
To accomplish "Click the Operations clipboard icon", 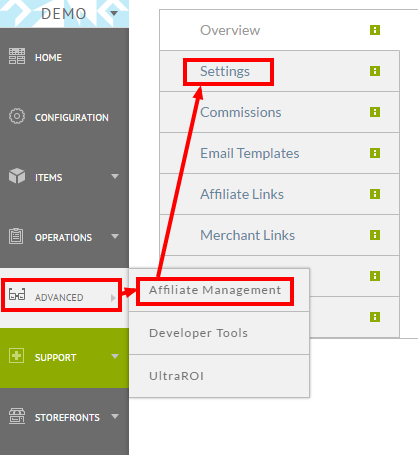I will [x=16, y=236].
